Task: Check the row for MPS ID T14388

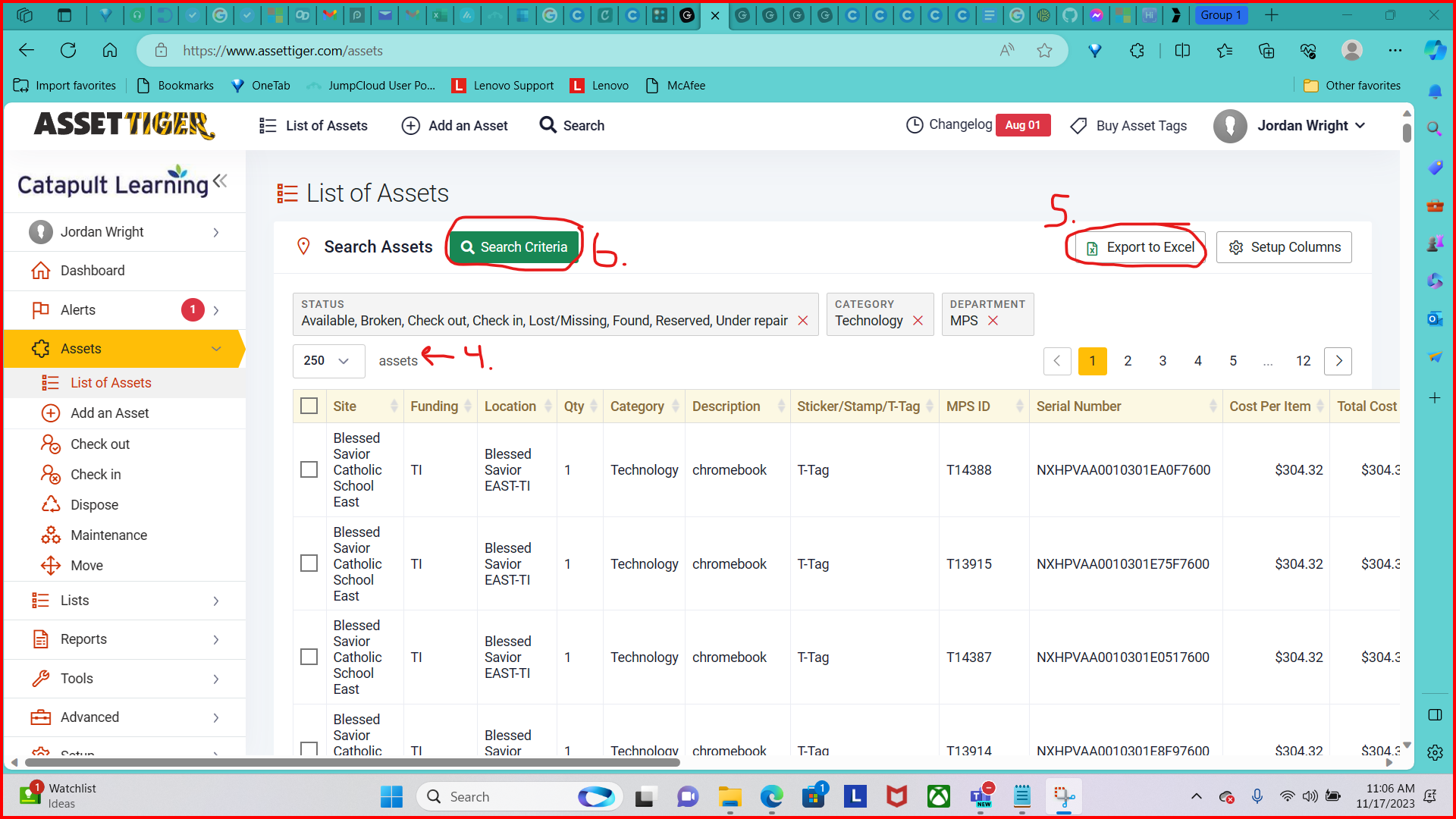Action: (309, 469)
